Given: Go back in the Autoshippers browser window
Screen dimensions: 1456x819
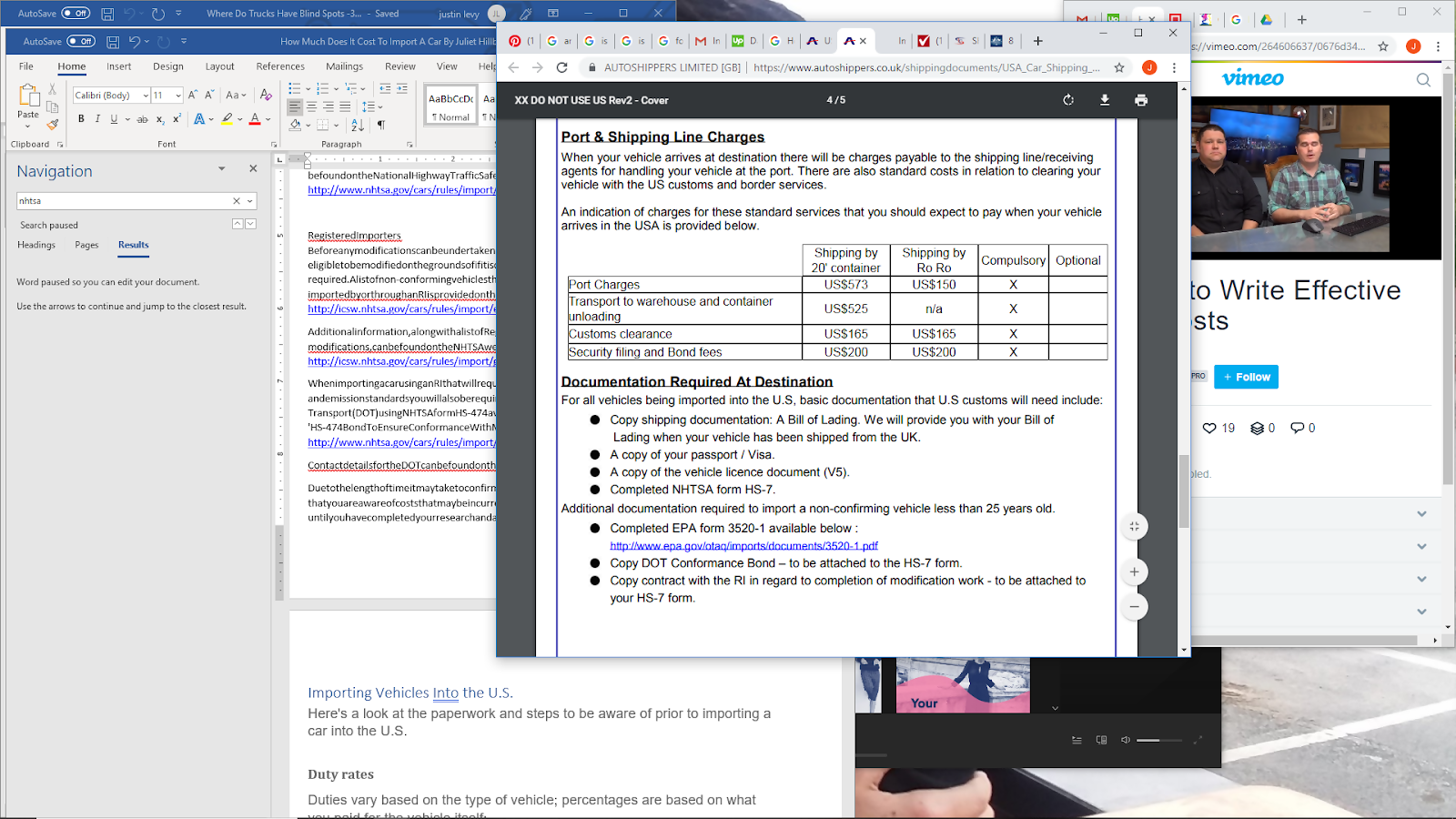Looking at the screenshot, I should pos(513,67).
